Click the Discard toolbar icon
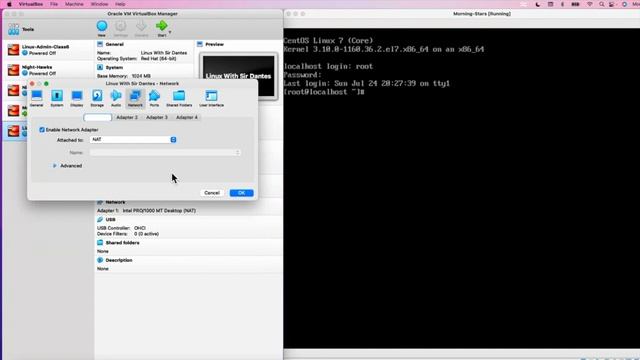Image resolution: width=640 pixels, height=360 pixels. 141,26
